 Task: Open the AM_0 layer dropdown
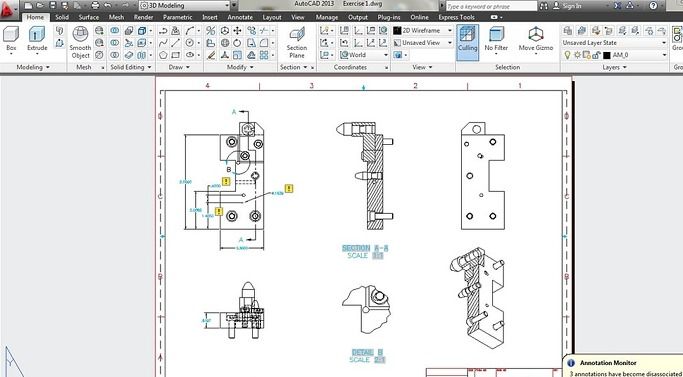point(614,55)
